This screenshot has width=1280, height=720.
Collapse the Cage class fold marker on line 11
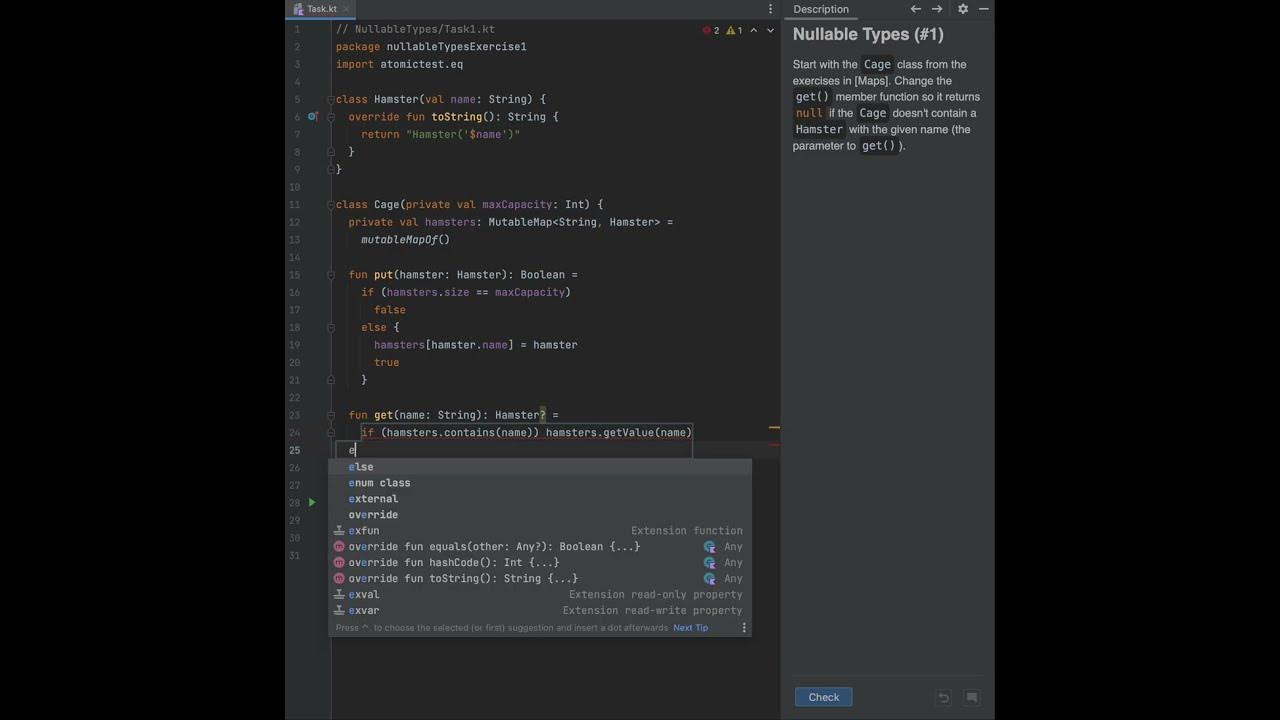pos(330,204)
